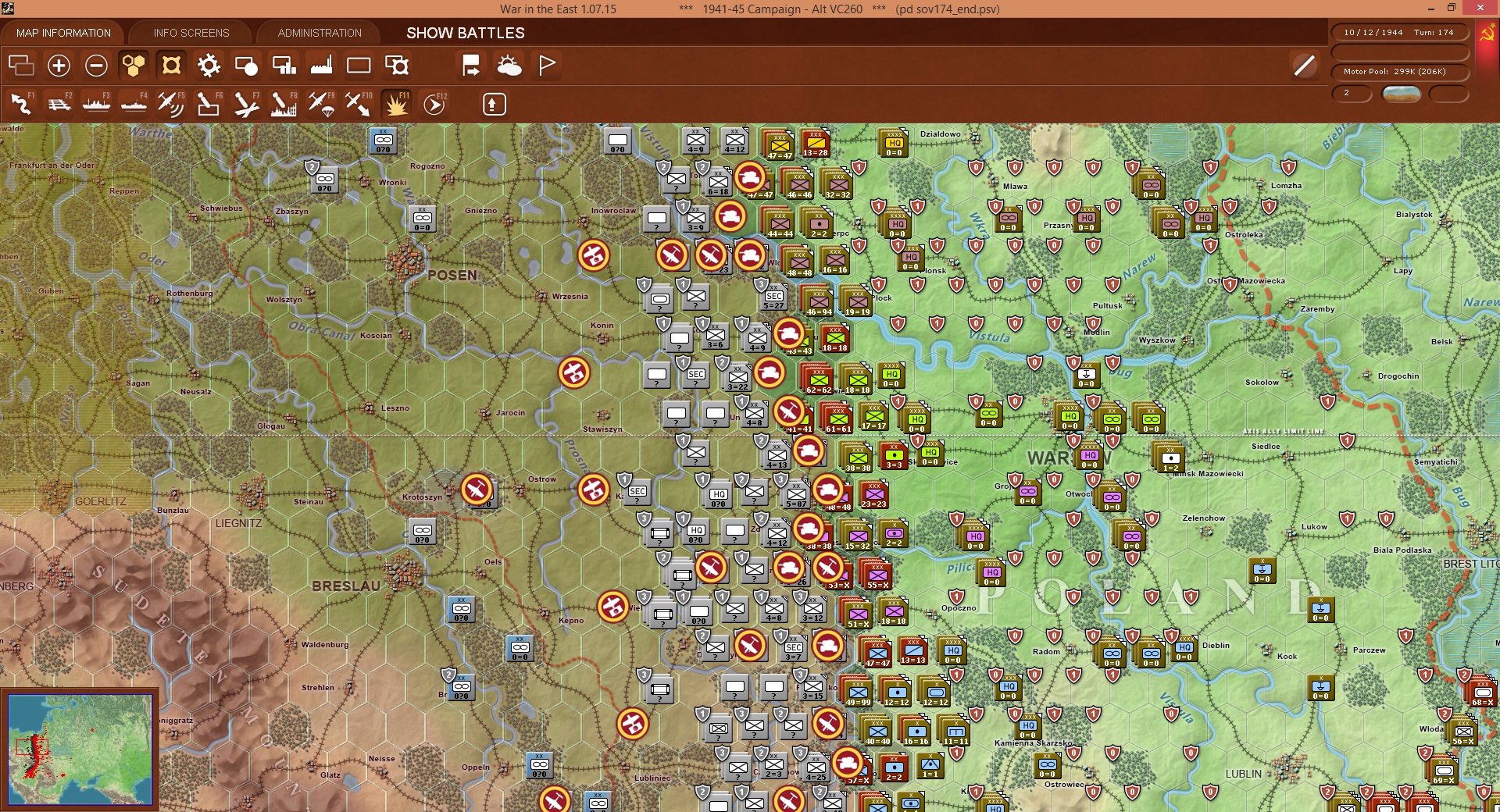This screenshot has width=1500, height=812.
Task: Click the pennant flag icon
Action: click(x=547, y=66)
